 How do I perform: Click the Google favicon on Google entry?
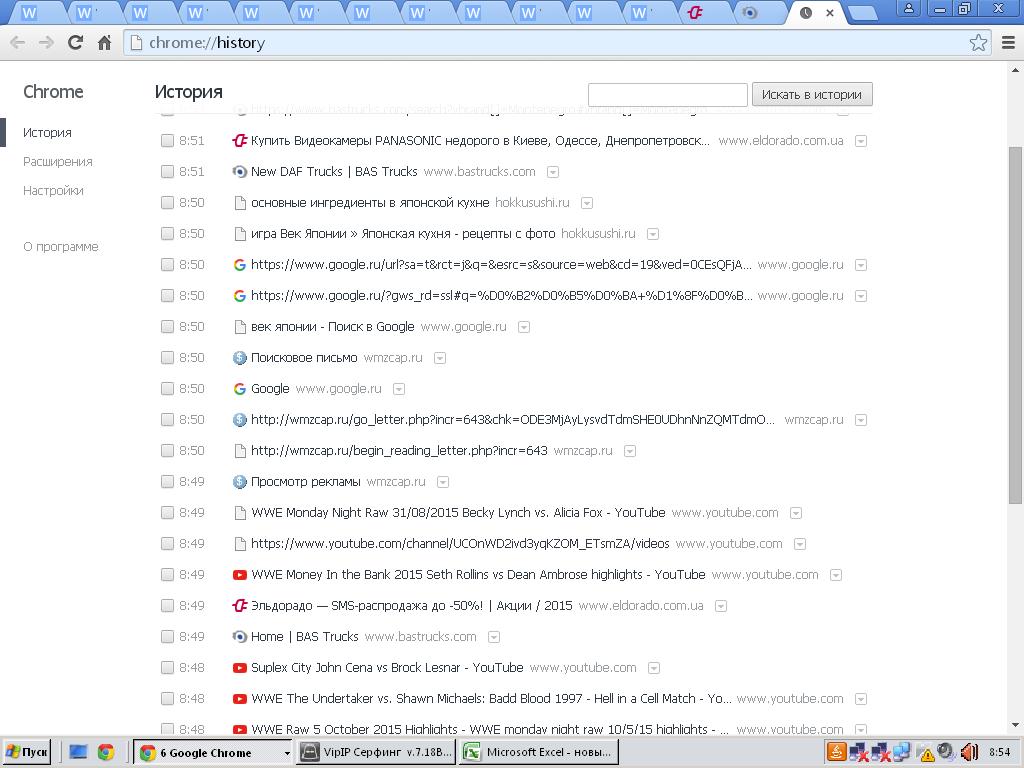(x=240, y=389)
